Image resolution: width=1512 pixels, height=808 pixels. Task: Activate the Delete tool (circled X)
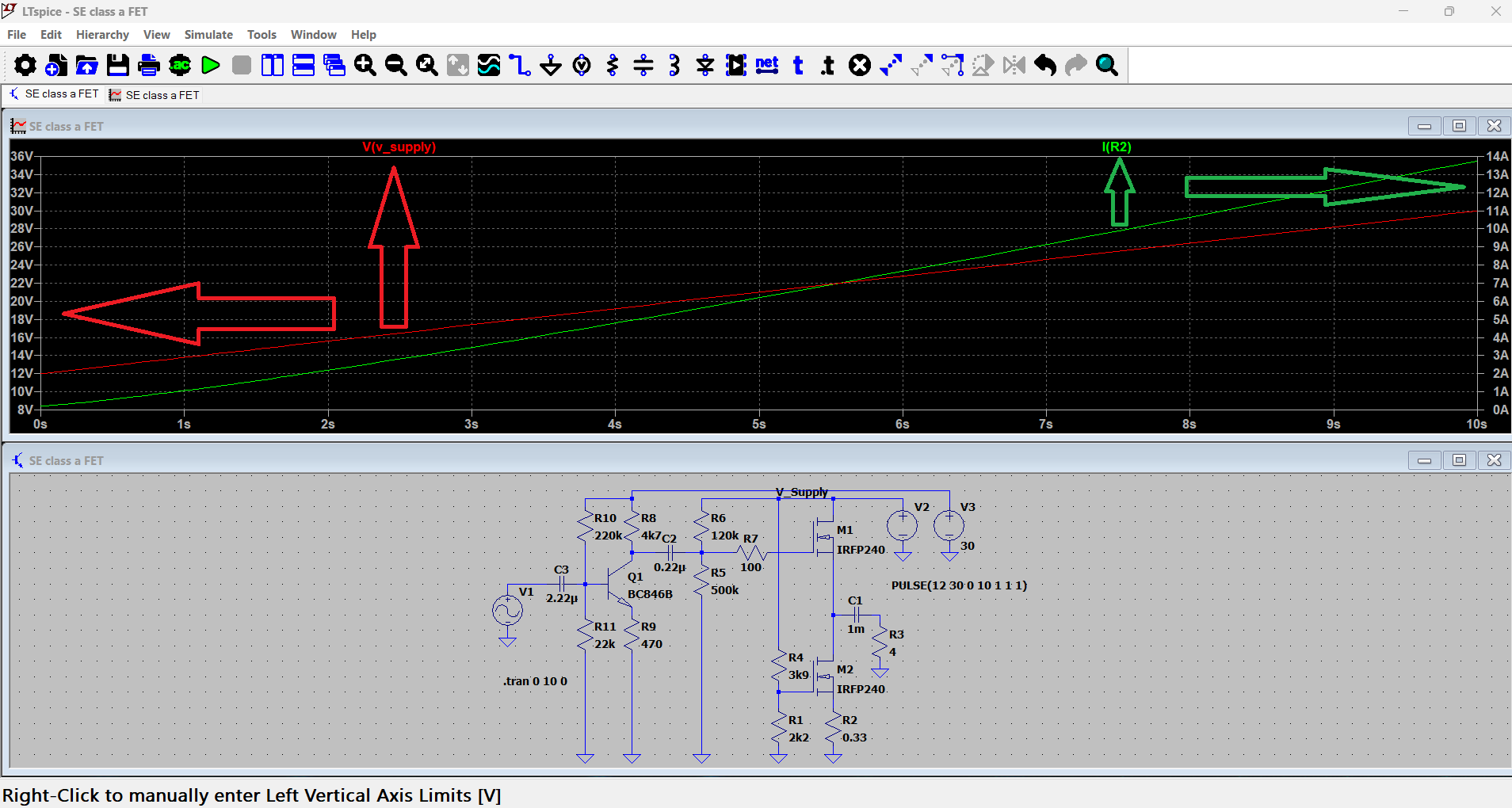click(860, 65)
